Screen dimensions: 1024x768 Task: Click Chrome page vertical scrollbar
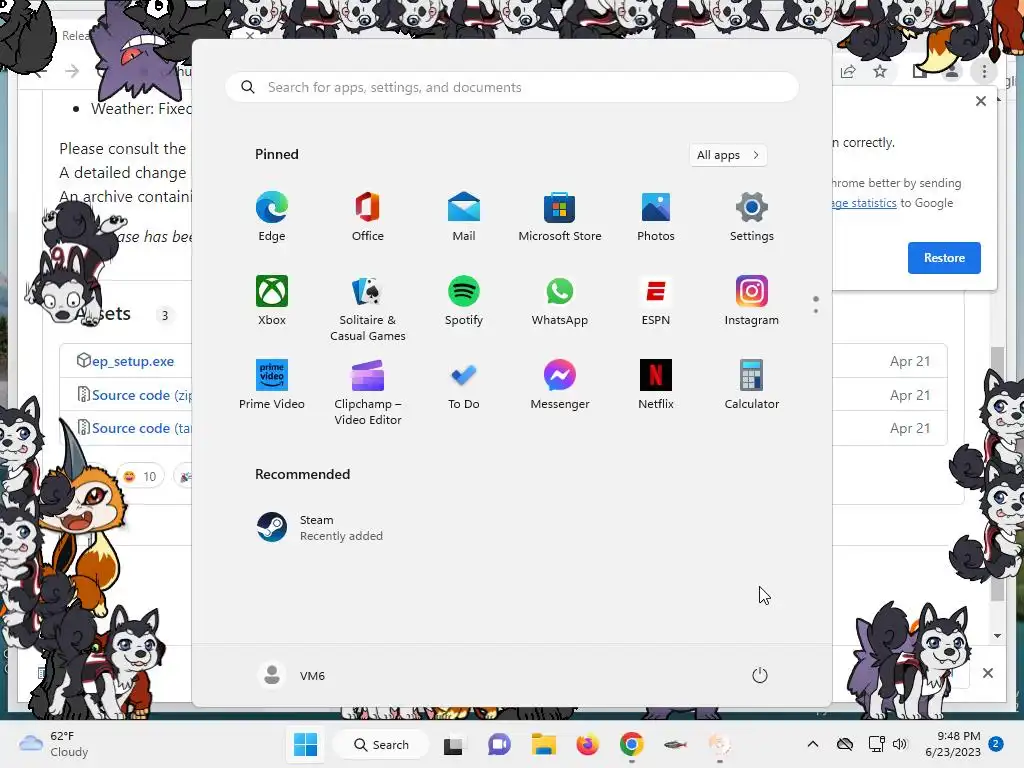[x=997, y=473]
